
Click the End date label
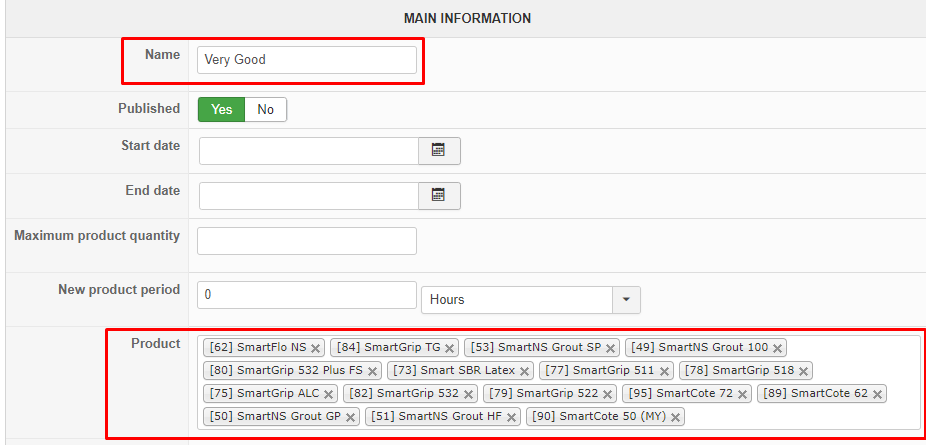pos(152,191)
